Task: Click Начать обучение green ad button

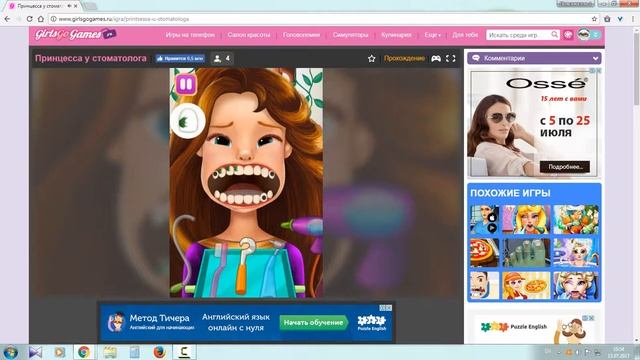Action: pos(313,322)
